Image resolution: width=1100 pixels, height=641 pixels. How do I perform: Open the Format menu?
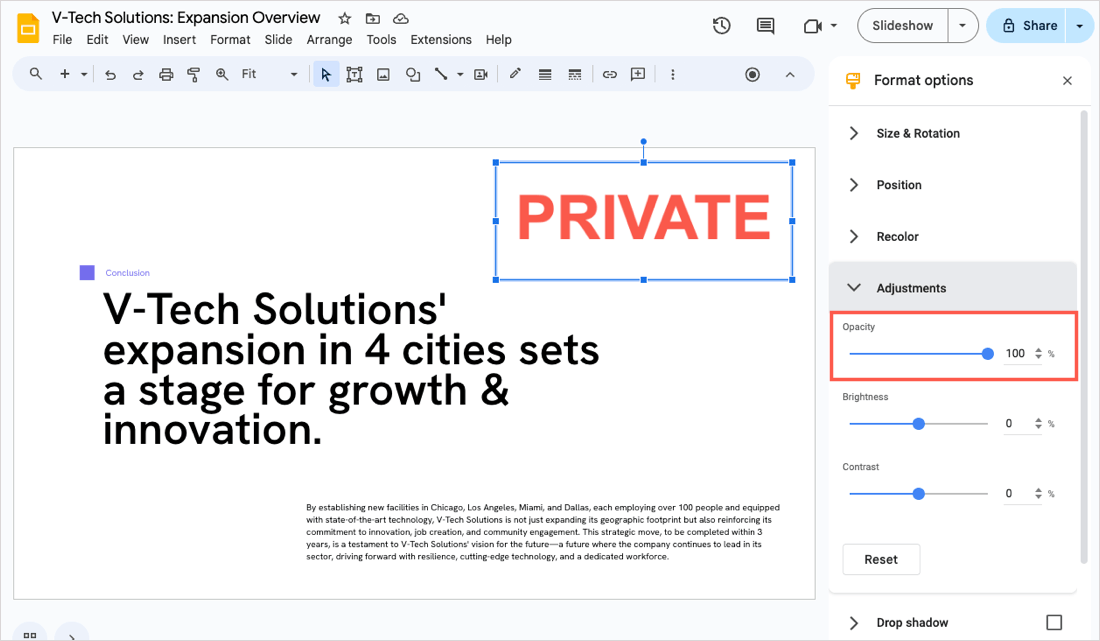(230, 40)
